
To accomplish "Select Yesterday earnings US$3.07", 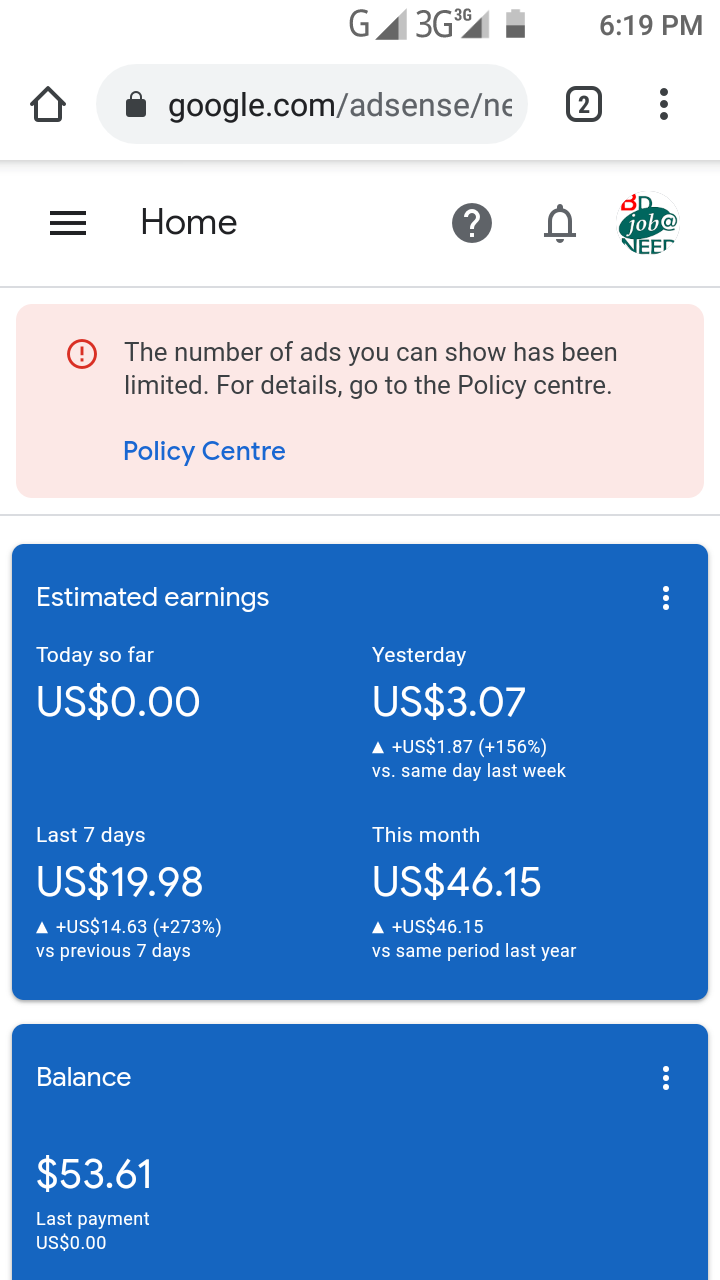I will coord(449,701).
